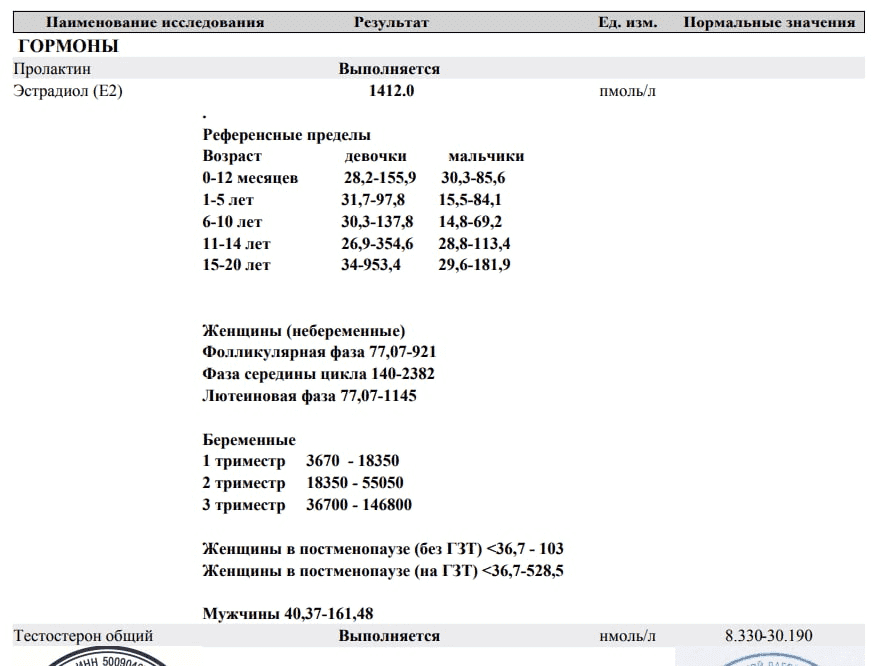Select the 'Фаза середины цикла 140-2382' line
Viewport: 887px width, 666px height.
(318, 374)
